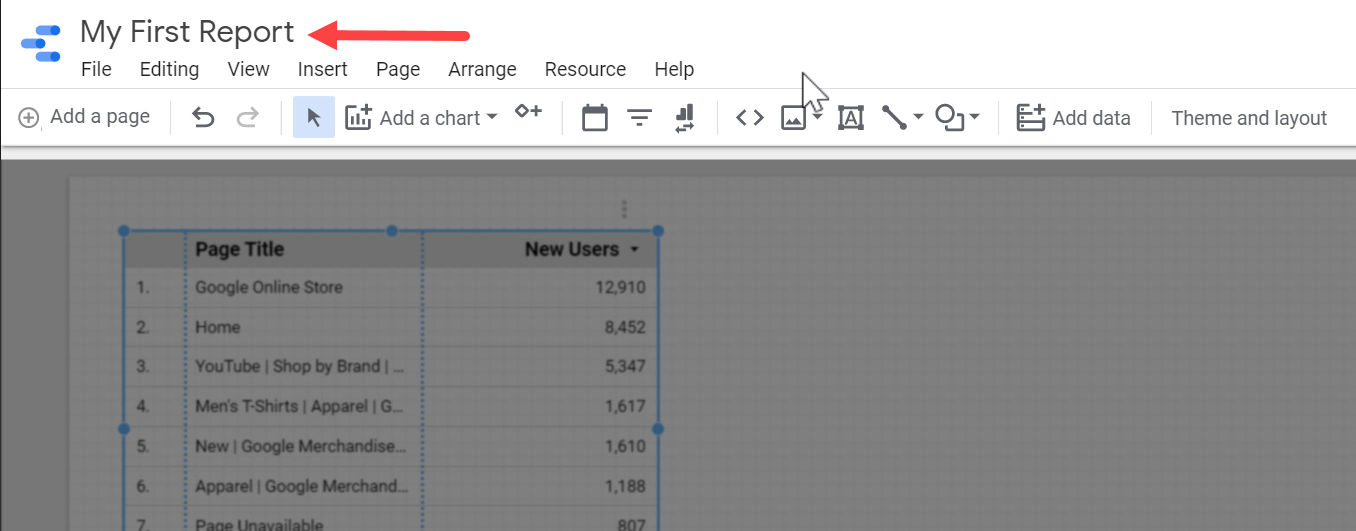Click the Undo arrow icon
The image size is (1356, 531).
point(203,118)
